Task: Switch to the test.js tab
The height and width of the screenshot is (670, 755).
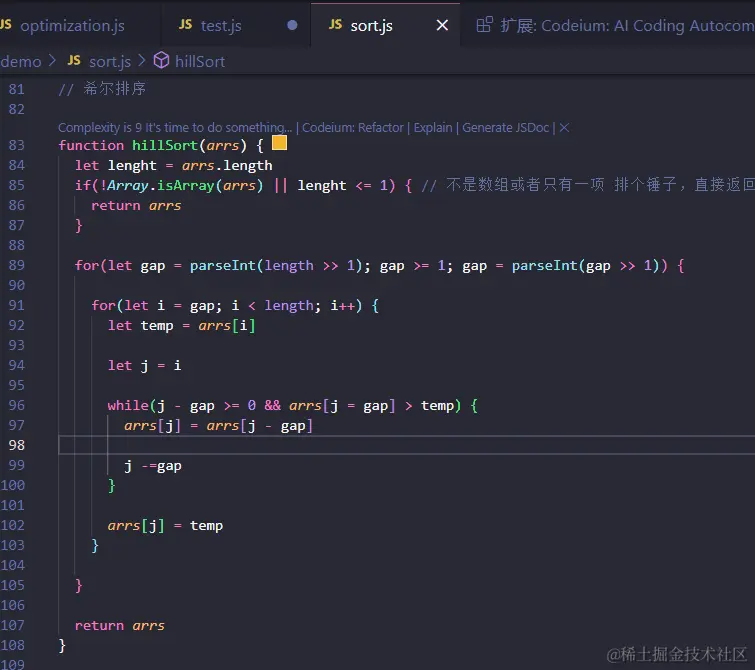Action: pos(221,26)
